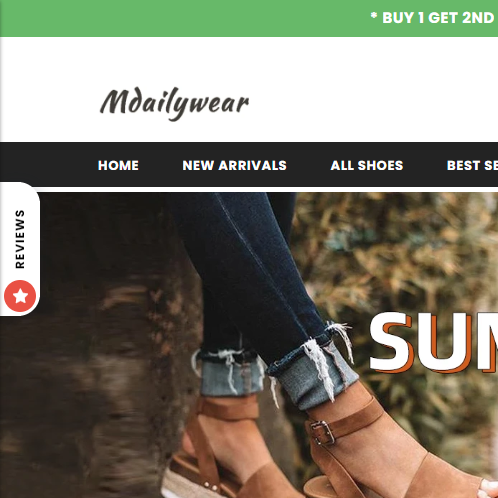
Task: Open the partially visible BEST SE menu item
Action: pos(472,165)
